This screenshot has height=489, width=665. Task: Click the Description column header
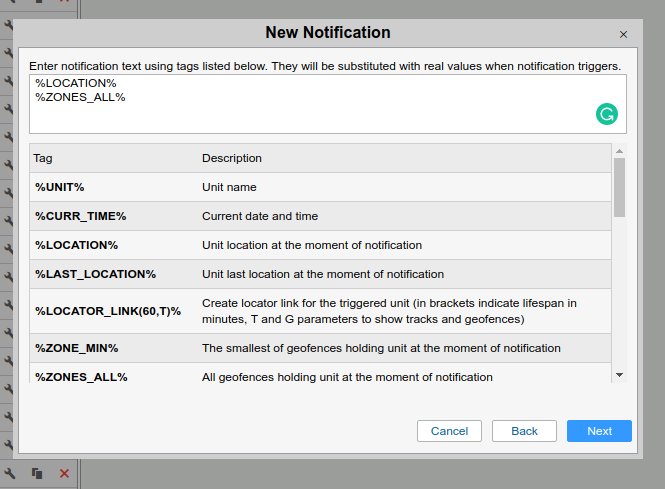232,158
